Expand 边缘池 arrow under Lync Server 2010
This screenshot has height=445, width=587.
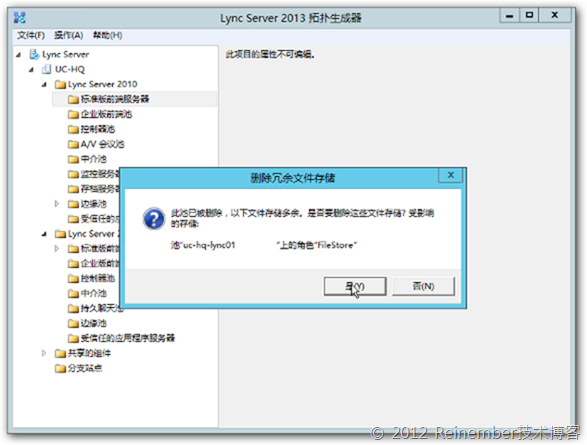[x=57, y=204]
